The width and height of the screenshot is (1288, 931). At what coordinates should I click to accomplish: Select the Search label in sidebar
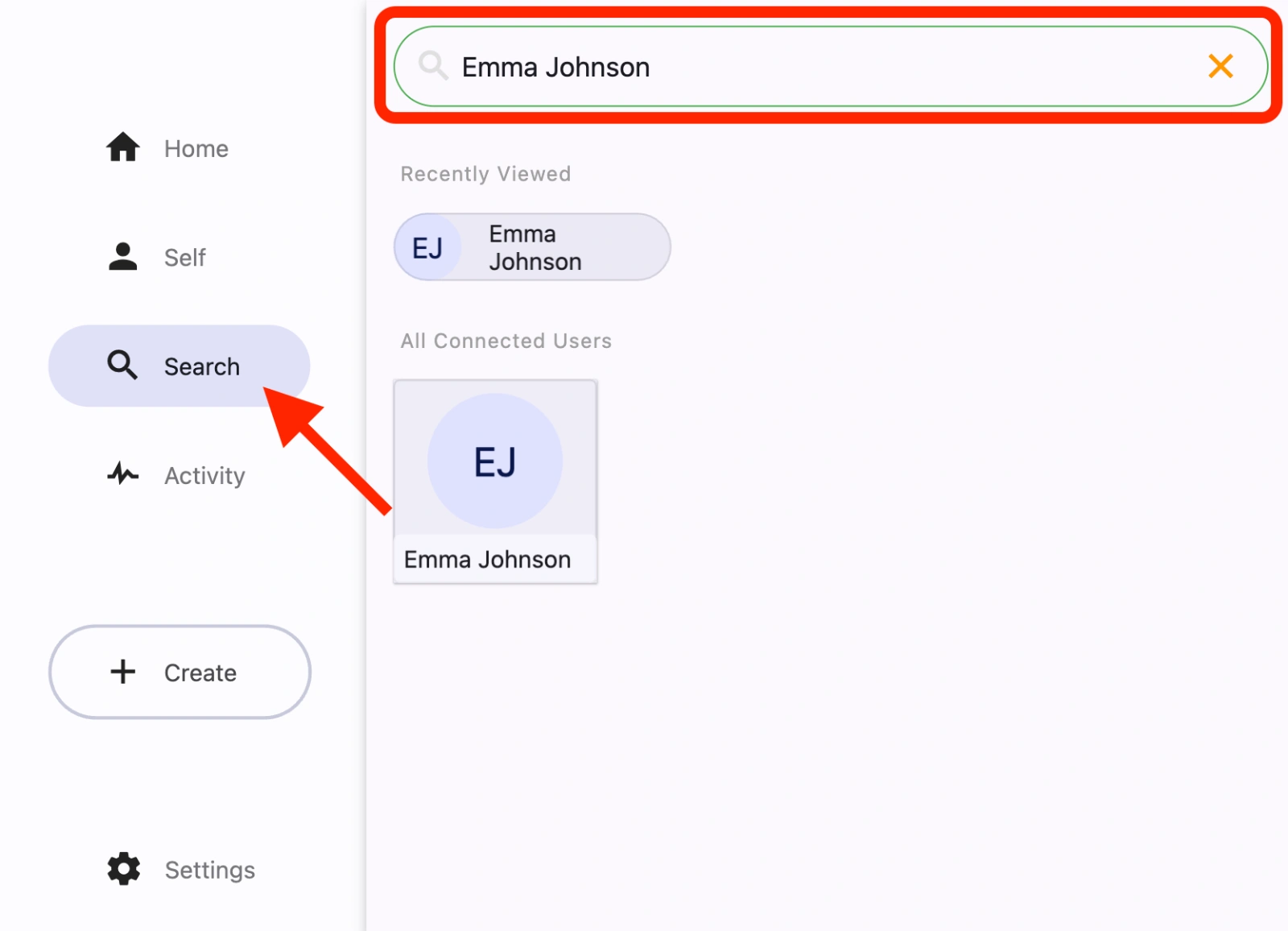point(202,366)
